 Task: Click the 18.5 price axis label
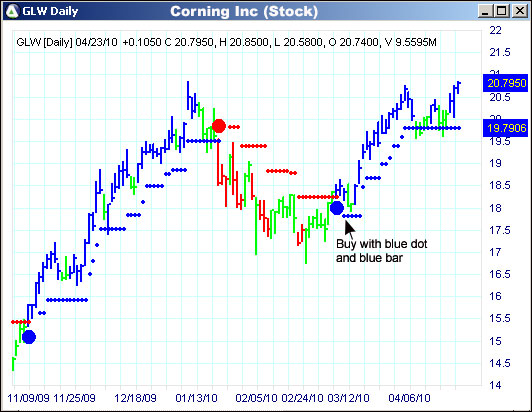coord(499,186)
